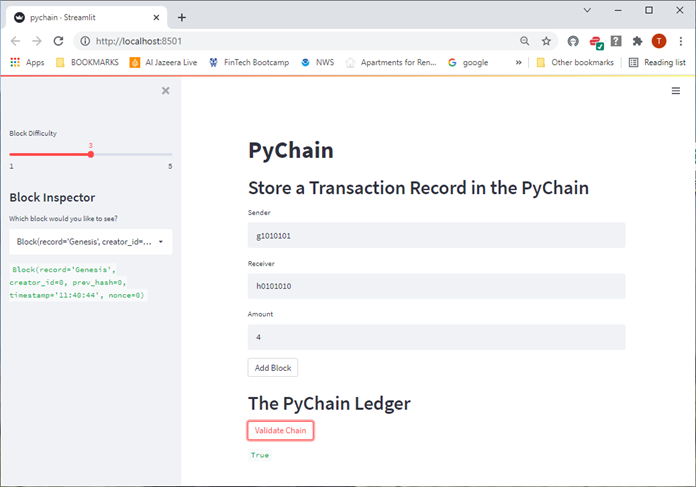Image resolution: width=696 pixels, height=487 pixels.
Task: Click the PyChain title heading
Action: (x=291, y=150)
